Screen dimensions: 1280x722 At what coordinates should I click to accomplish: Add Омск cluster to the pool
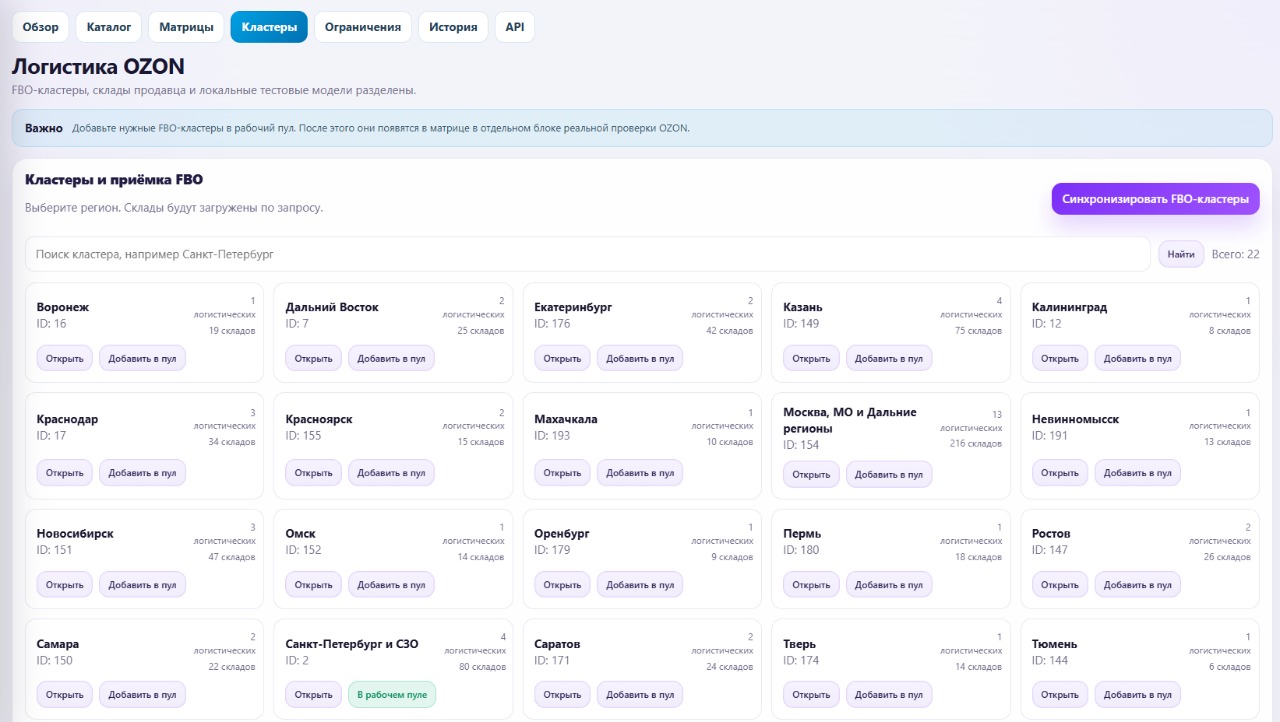pyautogui.click(x=391, y=585)
